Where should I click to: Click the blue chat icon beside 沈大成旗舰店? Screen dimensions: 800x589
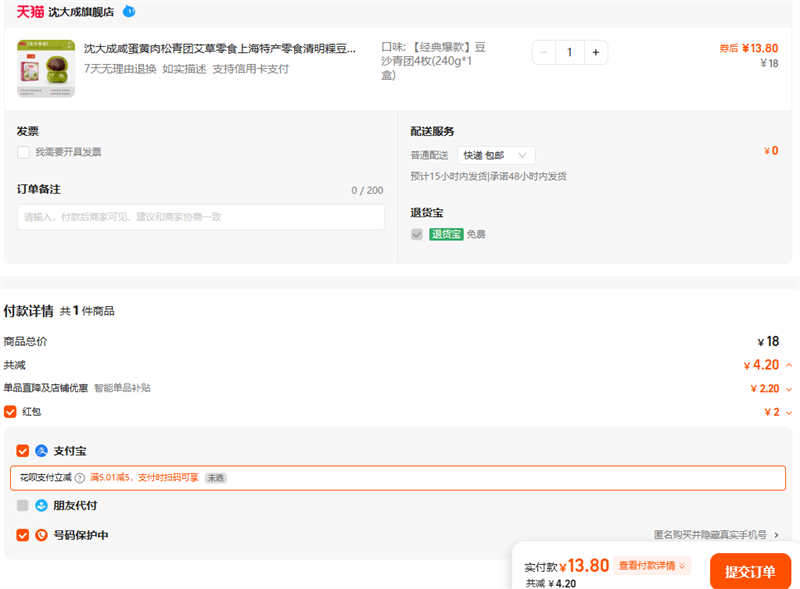(x=129, y=12)
